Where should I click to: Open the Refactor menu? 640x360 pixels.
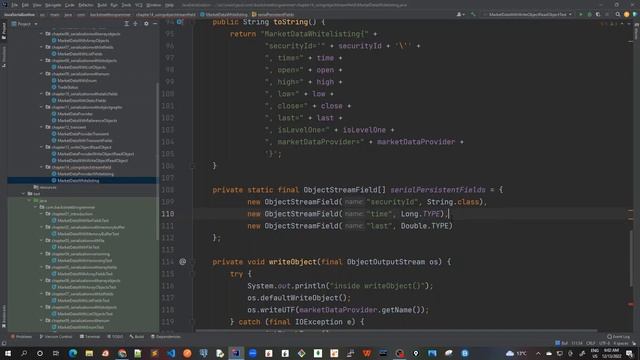pyautogui.click(x=86, y=5)
